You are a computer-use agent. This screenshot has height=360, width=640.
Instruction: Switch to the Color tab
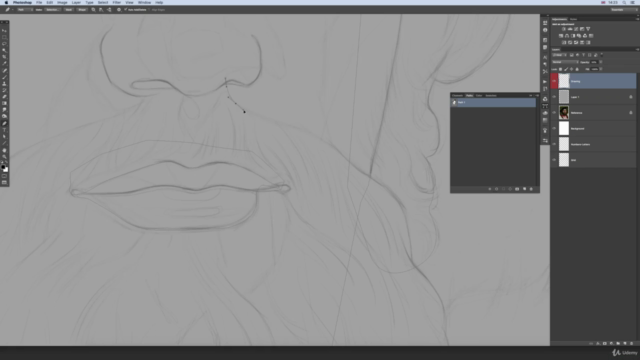[479, 96]
